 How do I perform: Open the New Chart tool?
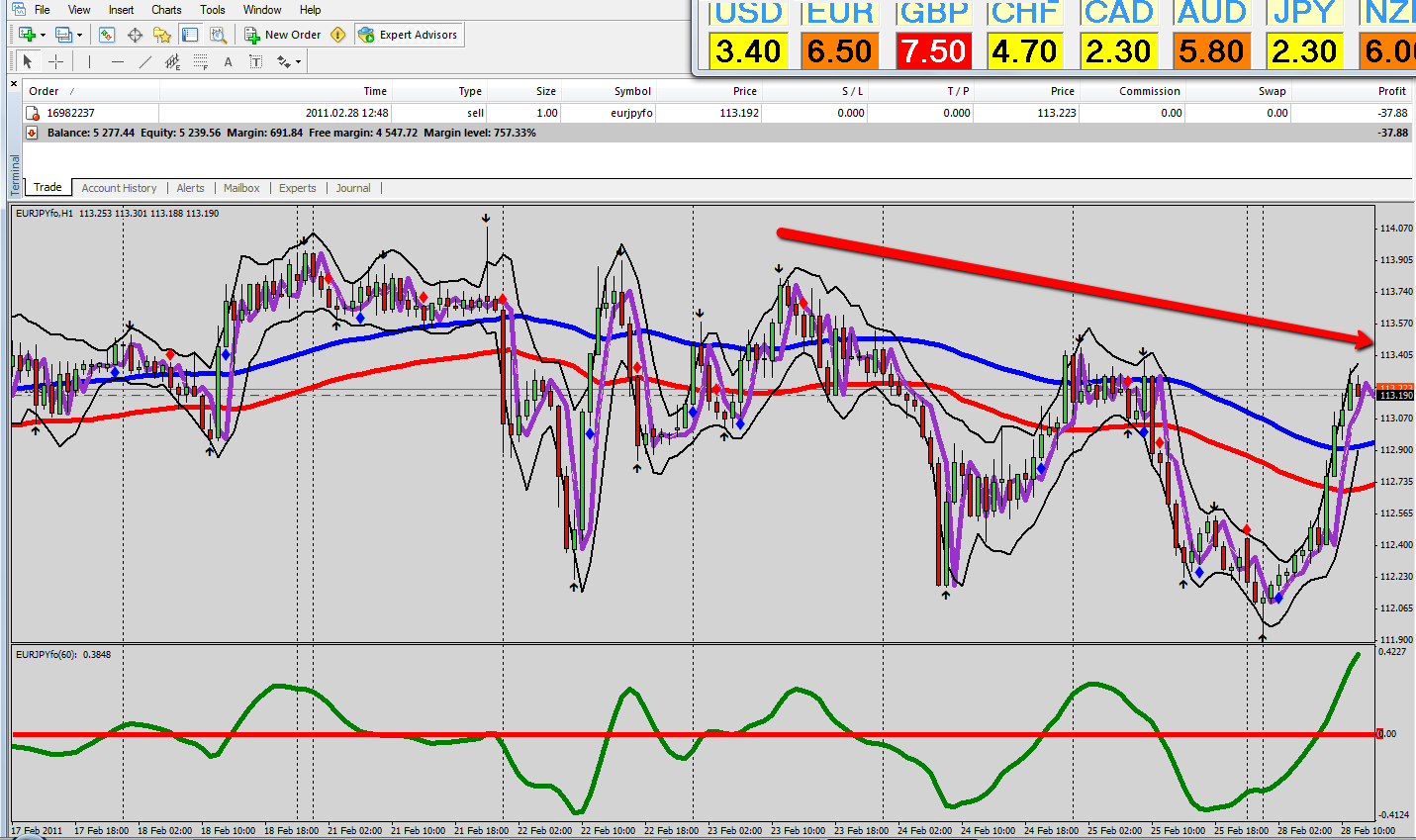click(x=27, y=35)
